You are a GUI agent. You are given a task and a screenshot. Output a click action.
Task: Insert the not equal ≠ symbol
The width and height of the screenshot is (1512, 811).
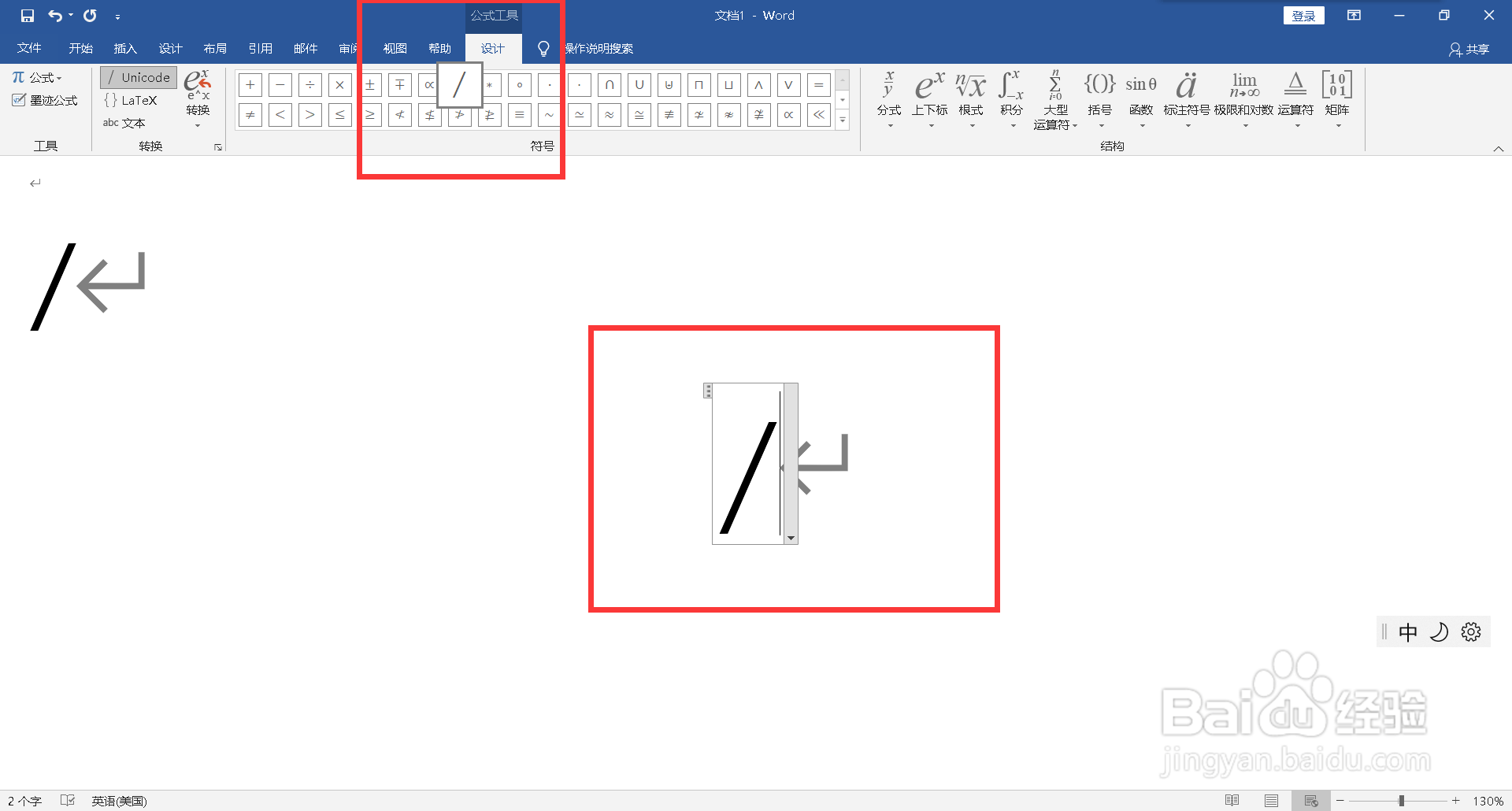(x=250, y=115)
